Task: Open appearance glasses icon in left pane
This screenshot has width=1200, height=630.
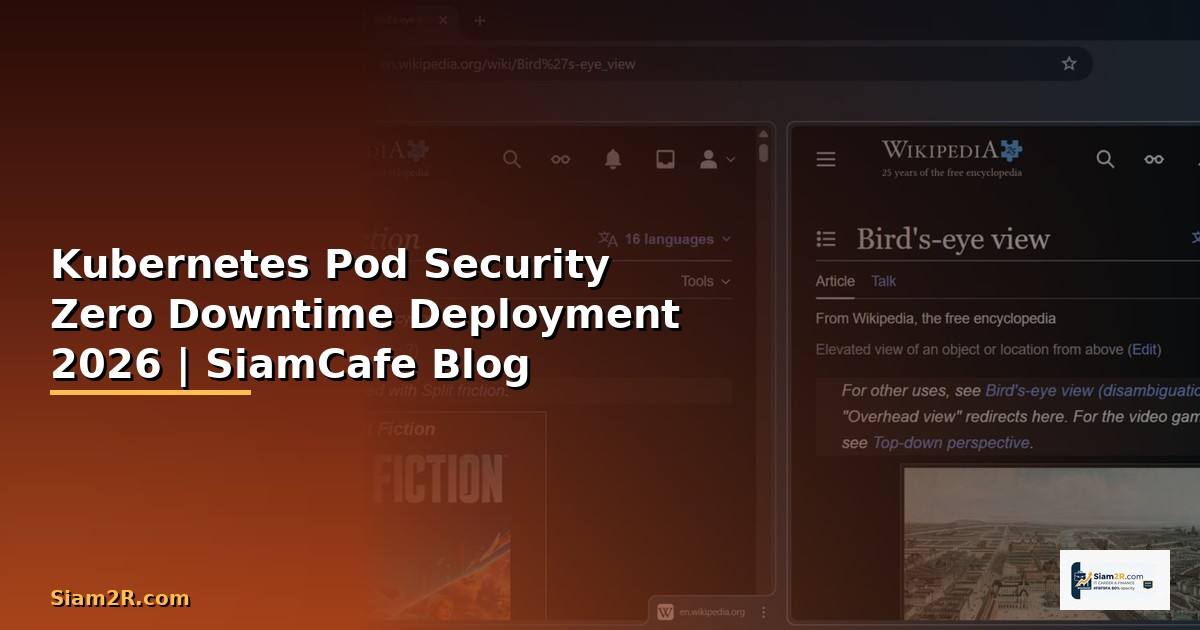Action: coord(560,159)
